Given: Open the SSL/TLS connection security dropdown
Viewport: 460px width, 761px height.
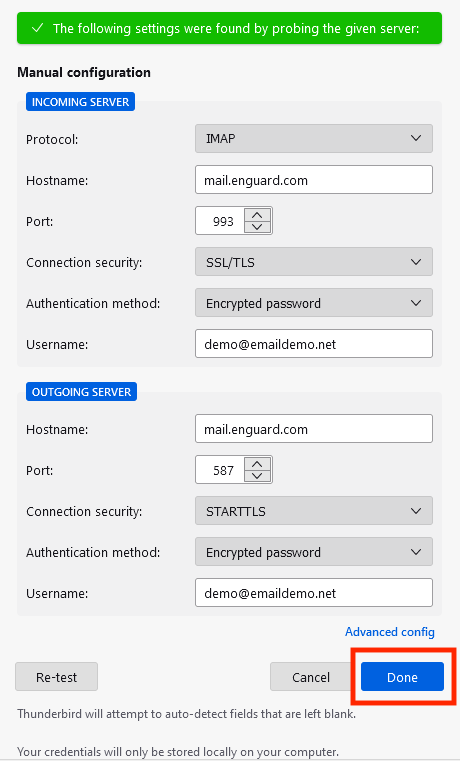Looking at the screenshot, I should tap(314, 262).
